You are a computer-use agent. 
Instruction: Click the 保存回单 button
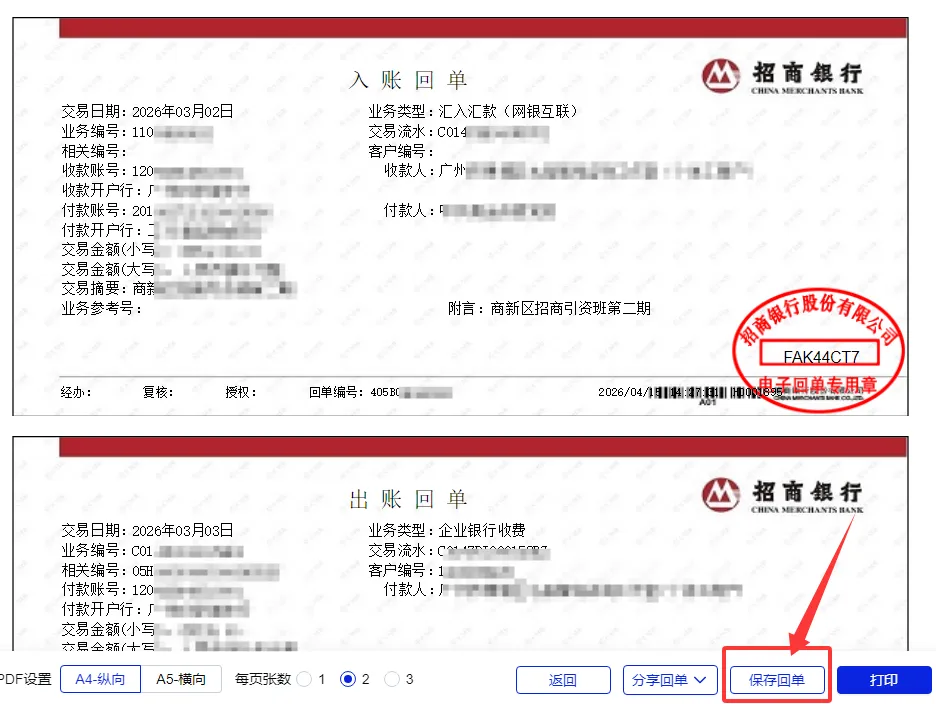point(777,680)
